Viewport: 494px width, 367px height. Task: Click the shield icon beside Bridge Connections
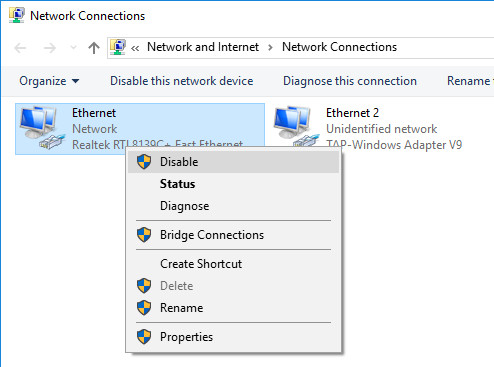144,235
